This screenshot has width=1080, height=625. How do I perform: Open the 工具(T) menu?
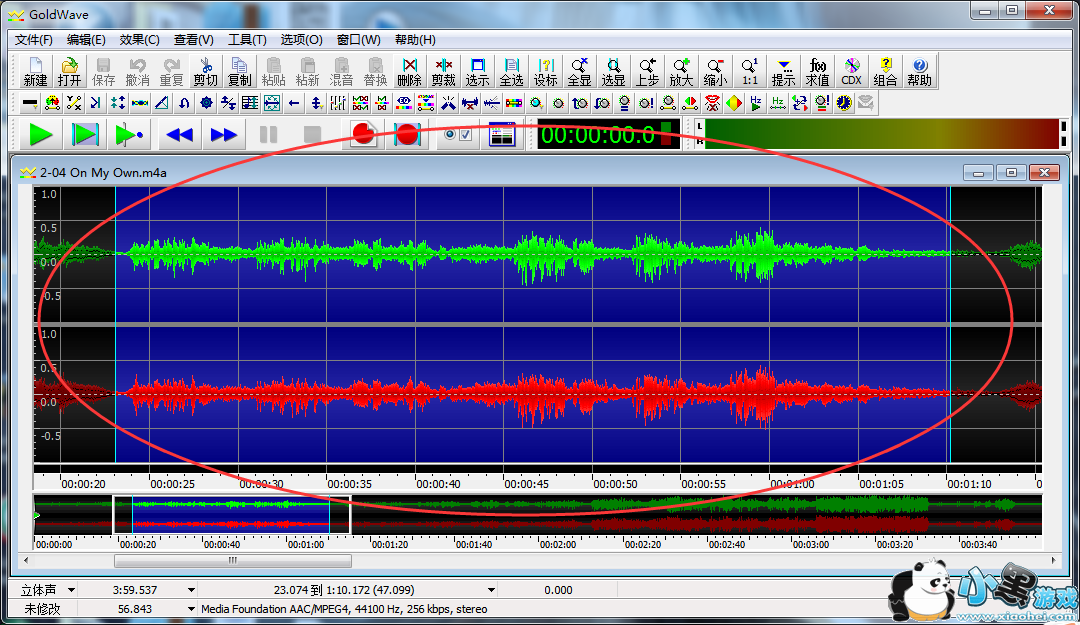pos(247,40)
